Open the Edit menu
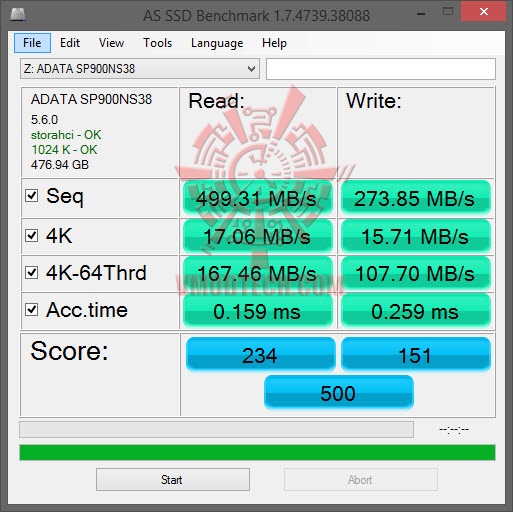Screen dimensions: 513x512 (70, 43)
